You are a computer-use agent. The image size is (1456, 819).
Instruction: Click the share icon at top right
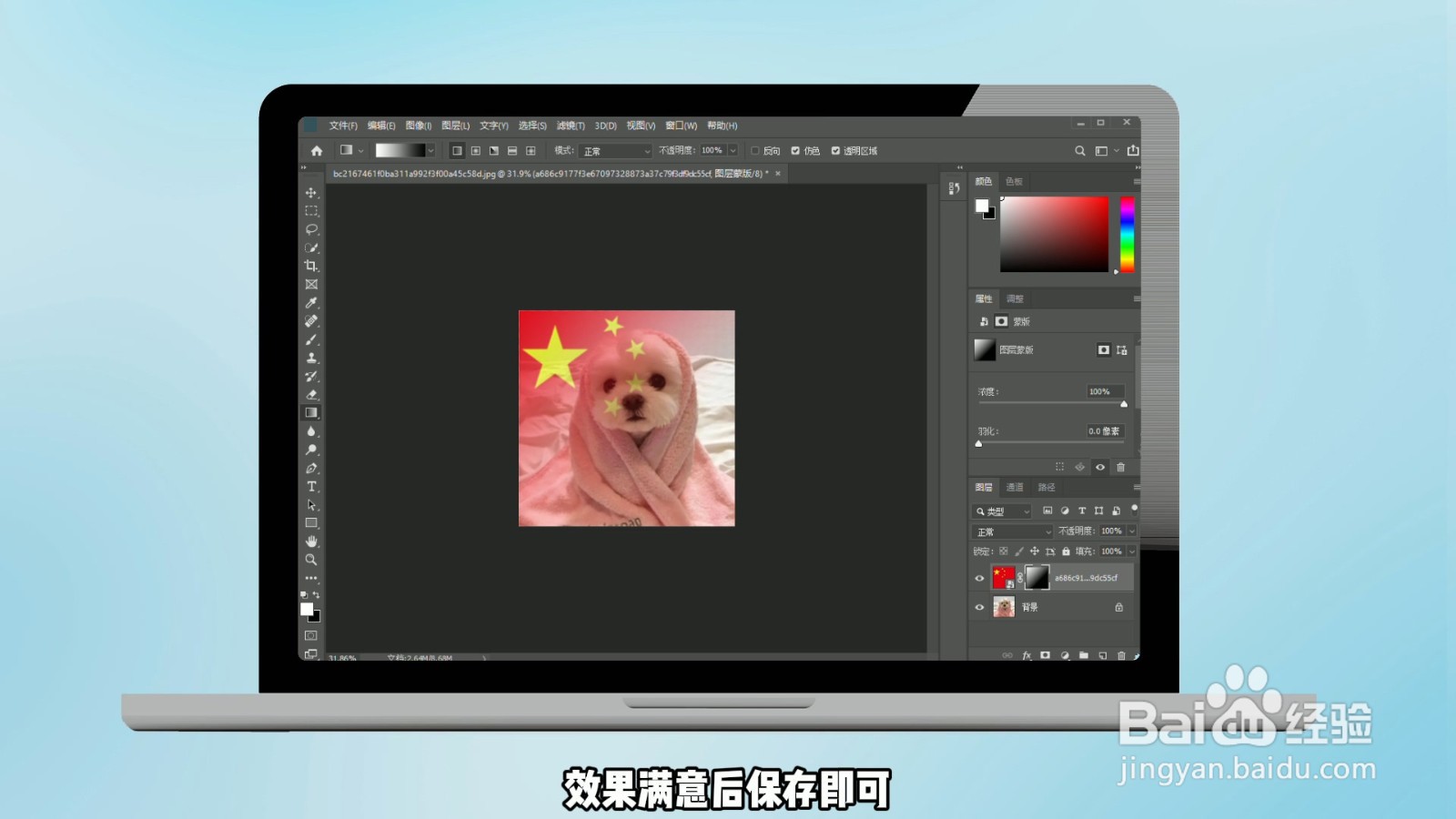click(1133, 151)
